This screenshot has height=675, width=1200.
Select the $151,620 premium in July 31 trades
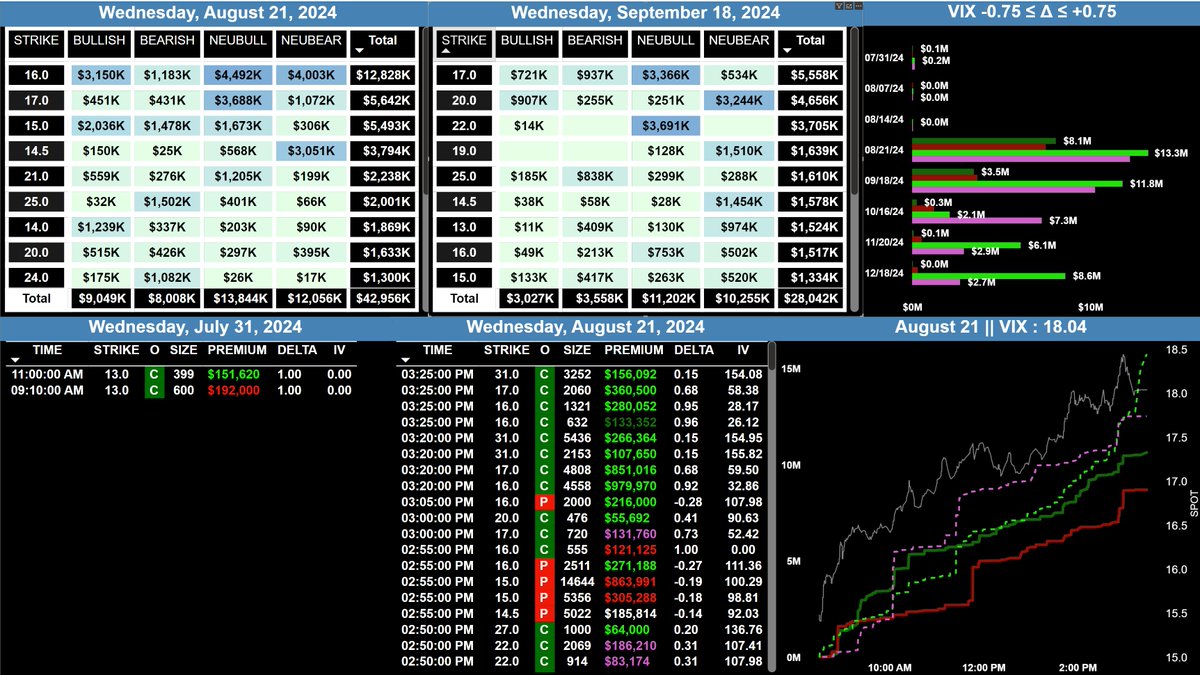pos(233,374)
